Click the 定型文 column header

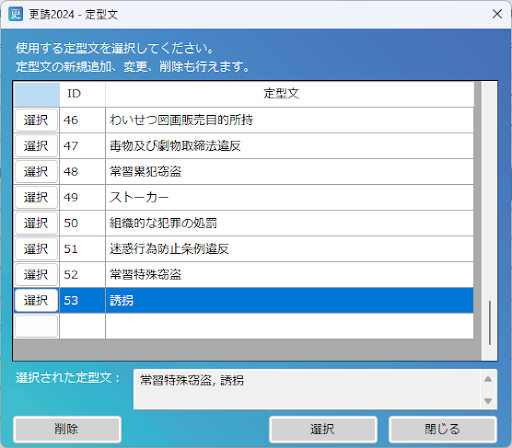pos(289,94)
